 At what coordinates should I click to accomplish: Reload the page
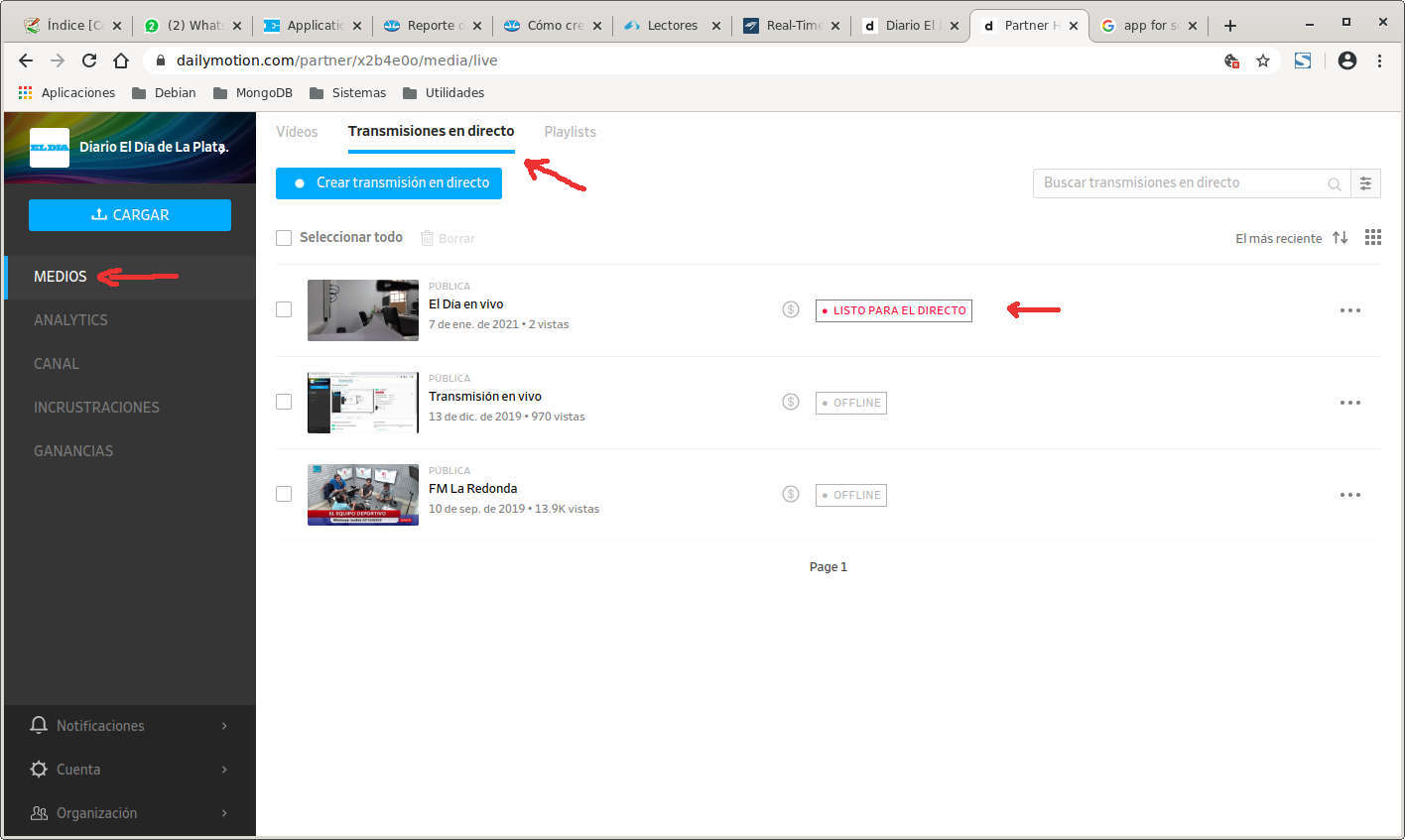[89, 60]
